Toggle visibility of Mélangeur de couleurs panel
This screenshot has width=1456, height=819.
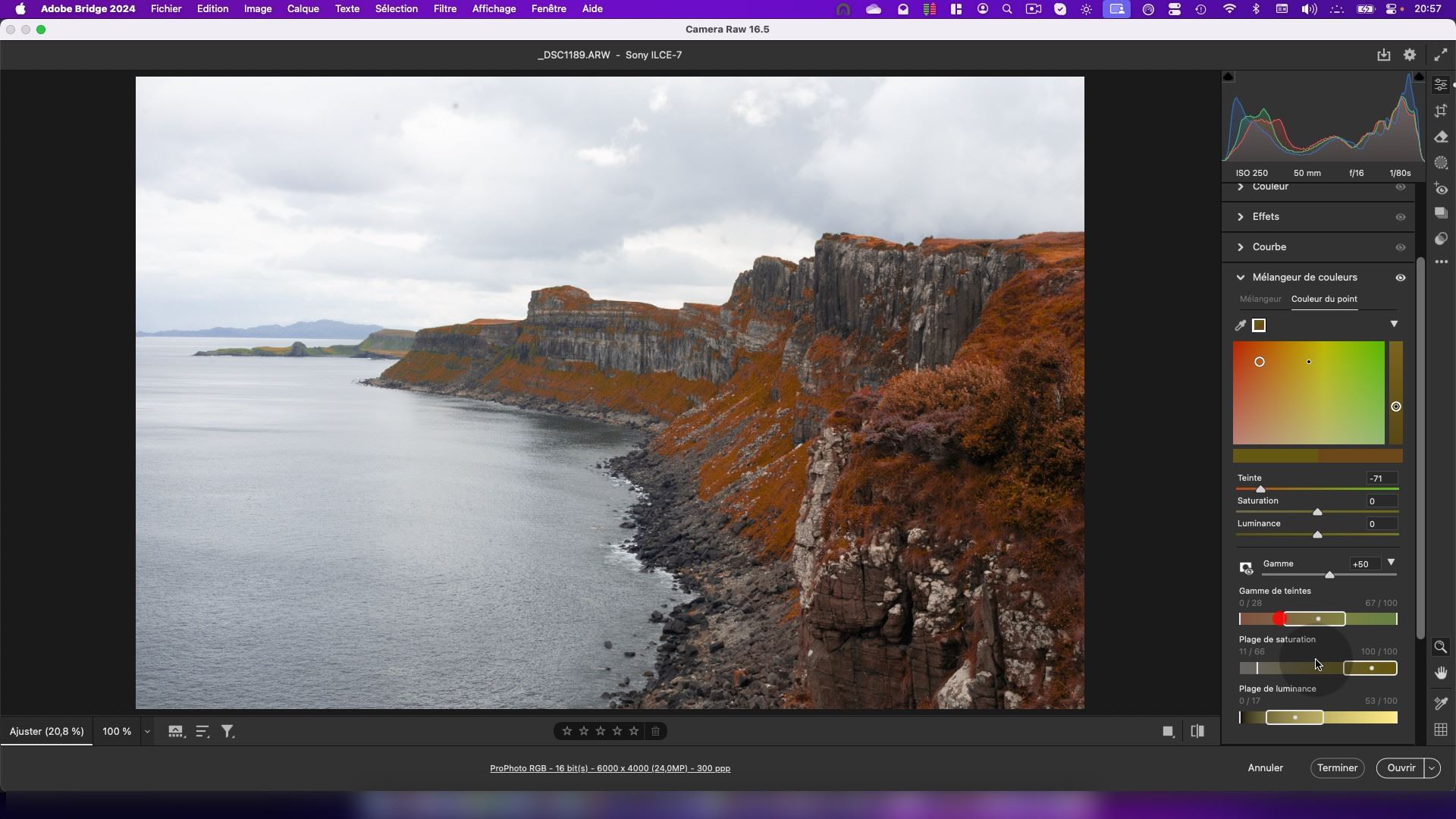(x=1401, y=278)
